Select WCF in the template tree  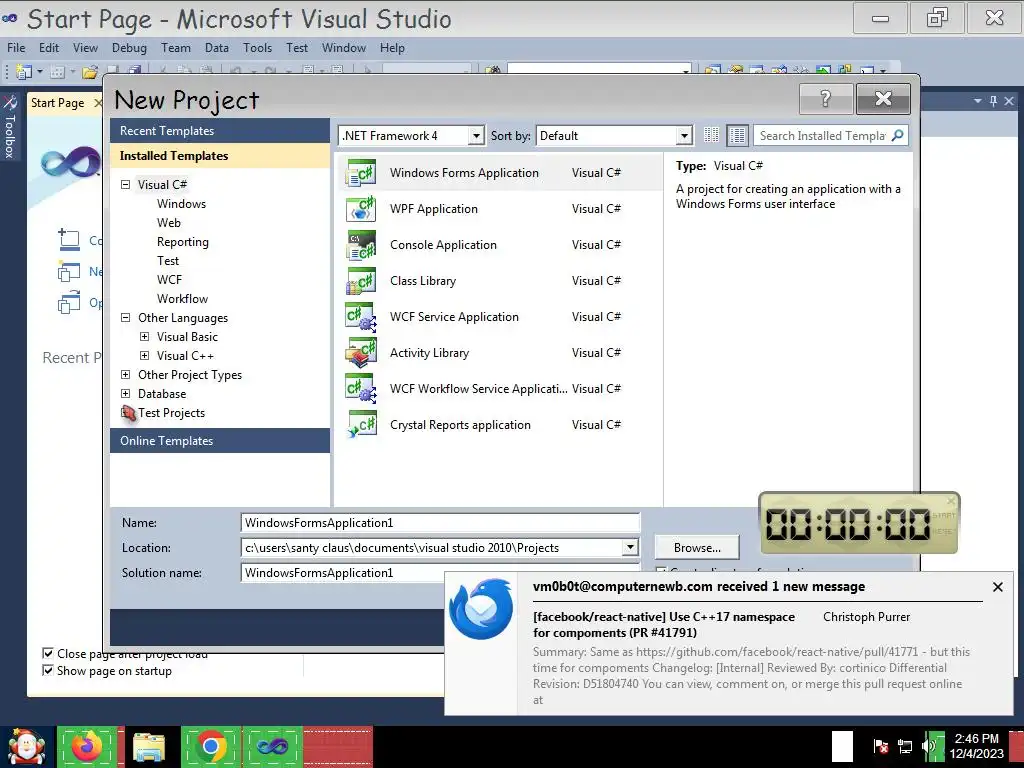[169, 280]
